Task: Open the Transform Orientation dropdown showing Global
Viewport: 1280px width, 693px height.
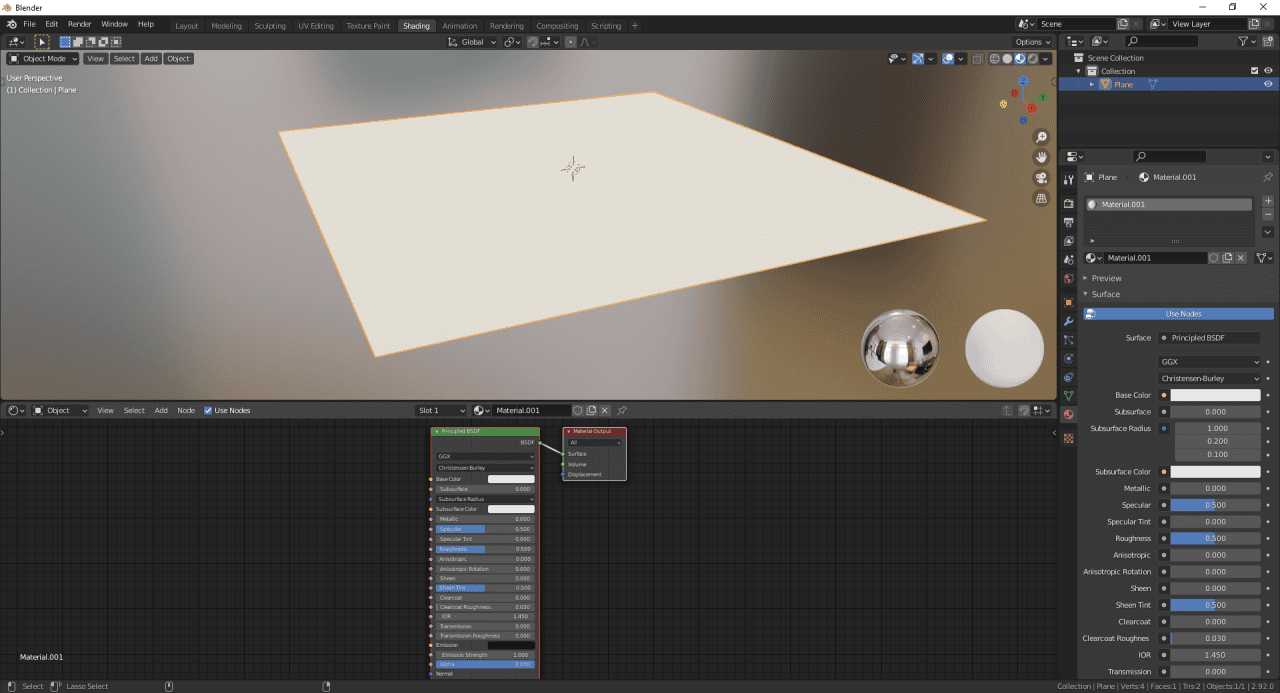Action: [471, 41]
